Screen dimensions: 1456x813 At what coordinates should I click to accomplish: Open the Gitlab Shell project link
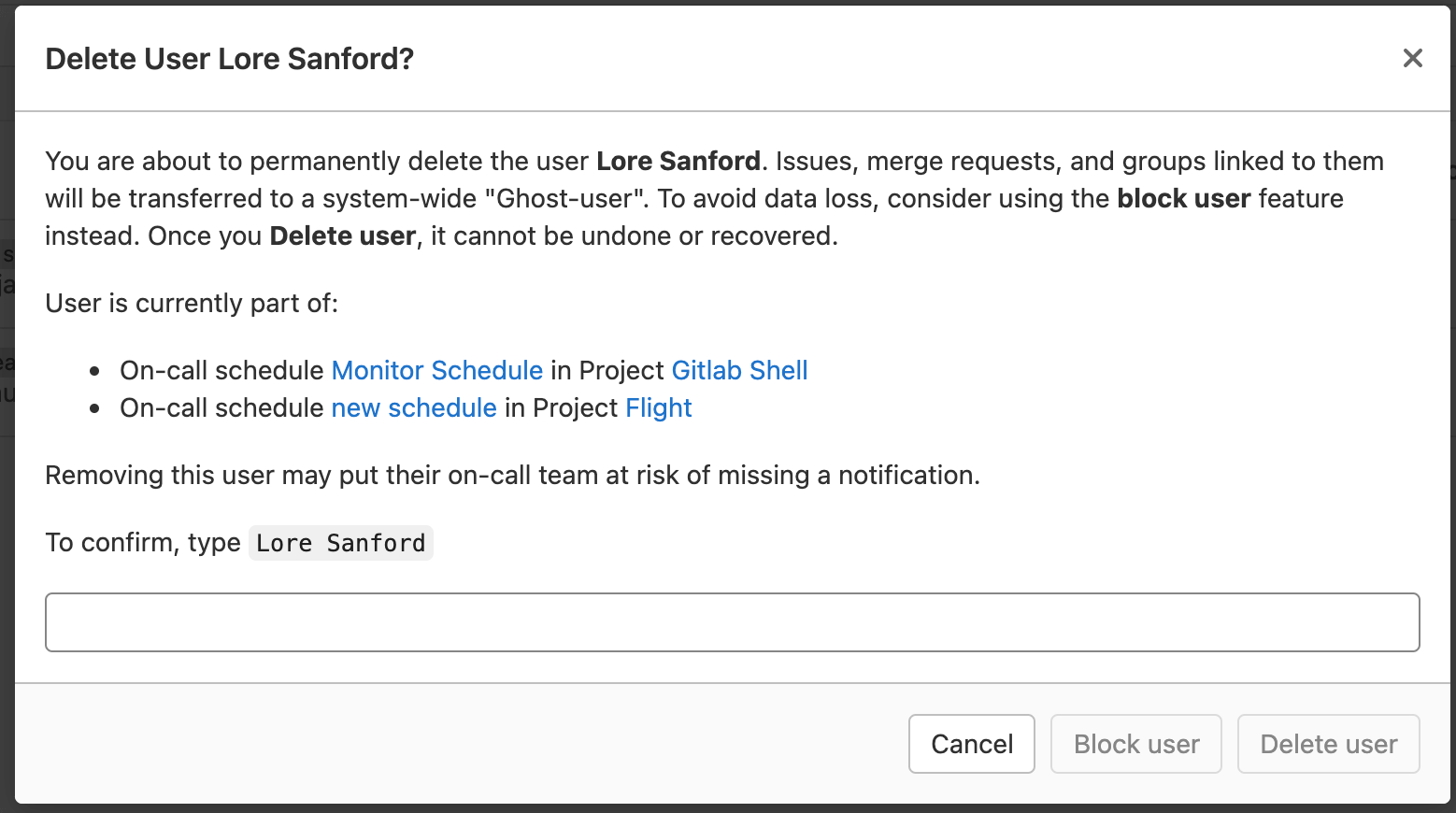point(739,370)
